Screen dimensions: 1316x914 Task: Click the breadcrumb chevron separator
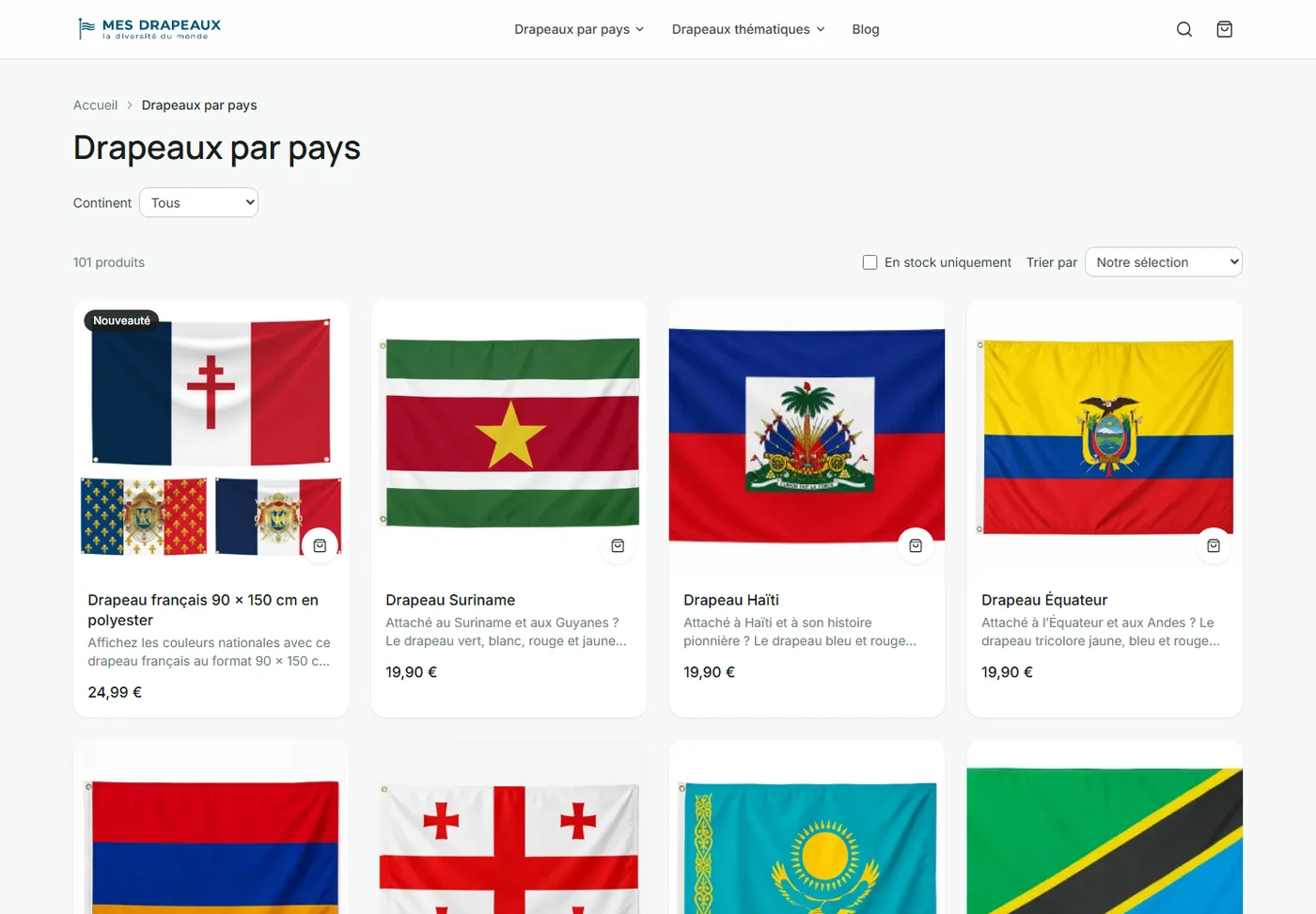click(x=130, y=105)
